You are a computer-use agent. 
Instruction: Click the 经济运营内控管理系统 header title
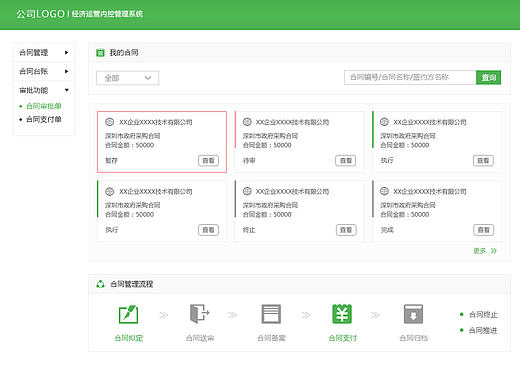click(x=107, y=14)
